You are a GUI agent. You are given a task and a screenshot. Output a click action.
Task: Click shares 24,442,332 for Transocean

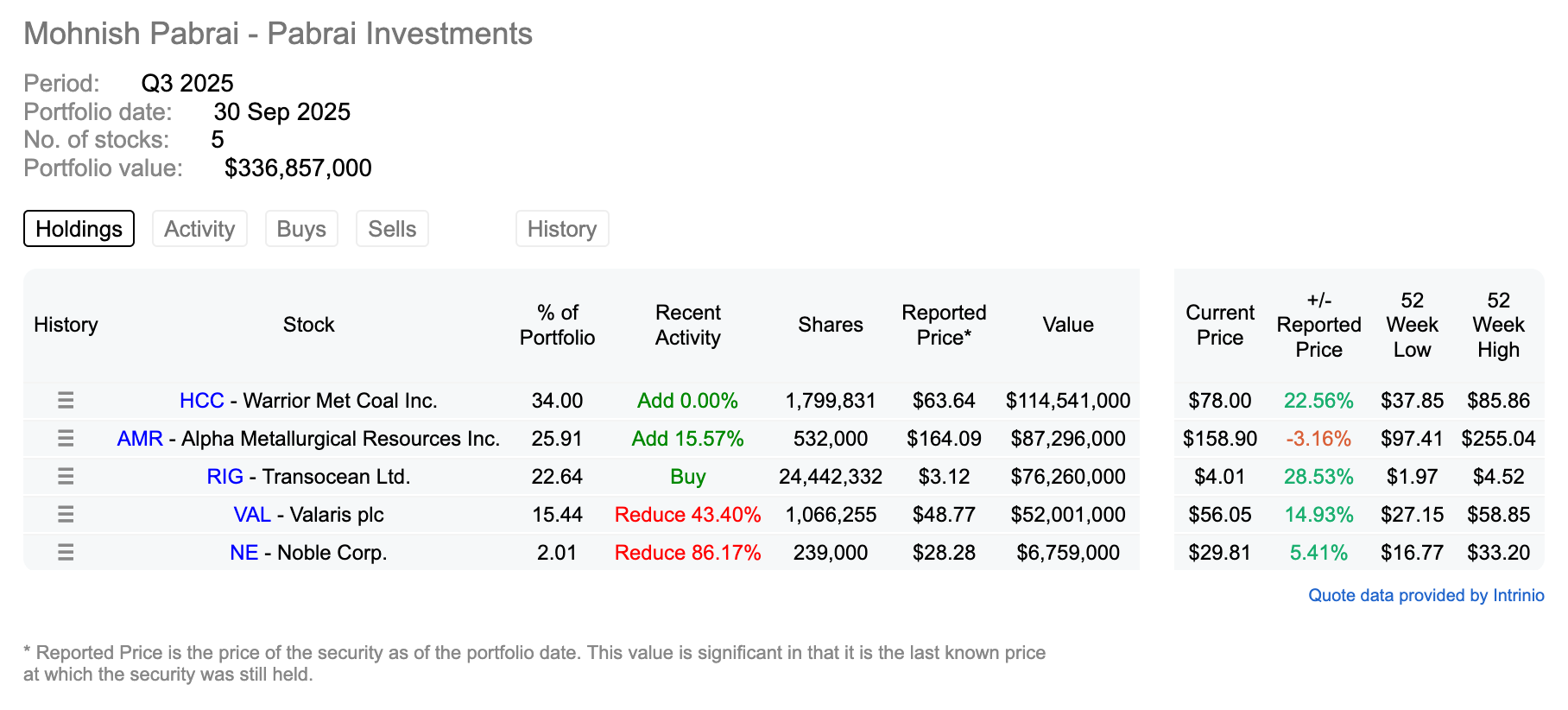coord(831,477)
